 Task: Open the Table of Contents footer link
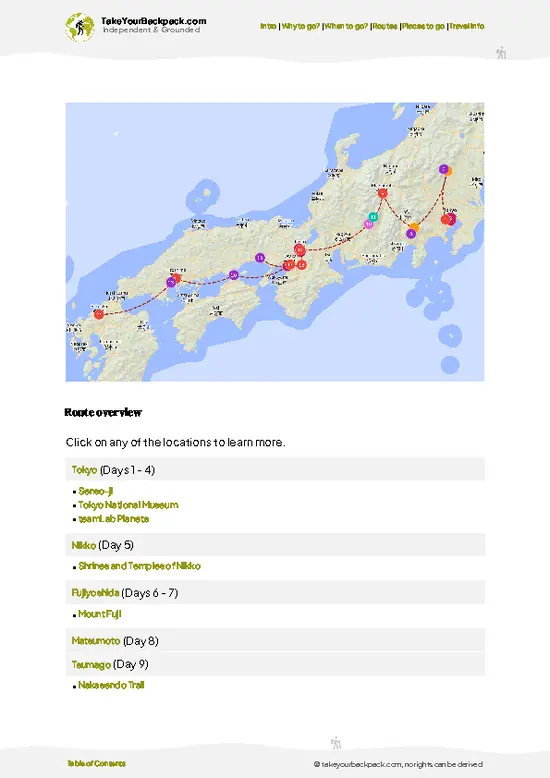tap(96, 764)
